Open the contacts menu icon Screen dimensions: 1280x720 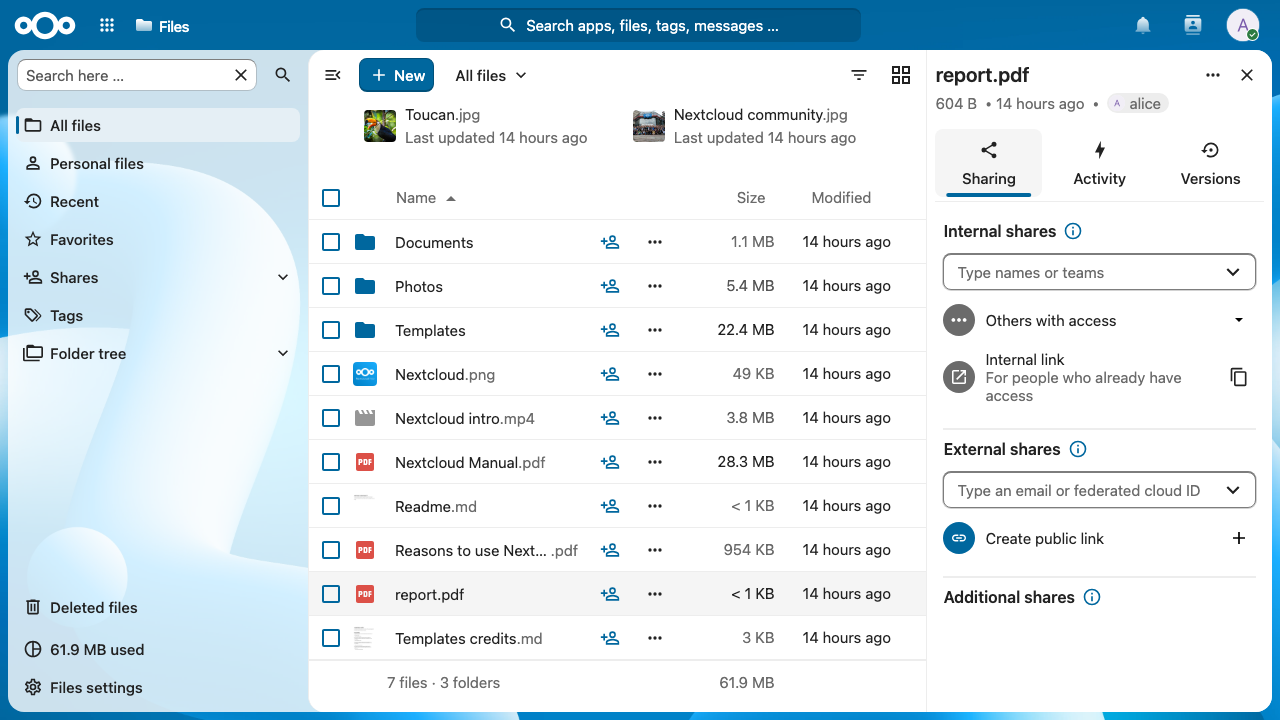point(1192,26)
